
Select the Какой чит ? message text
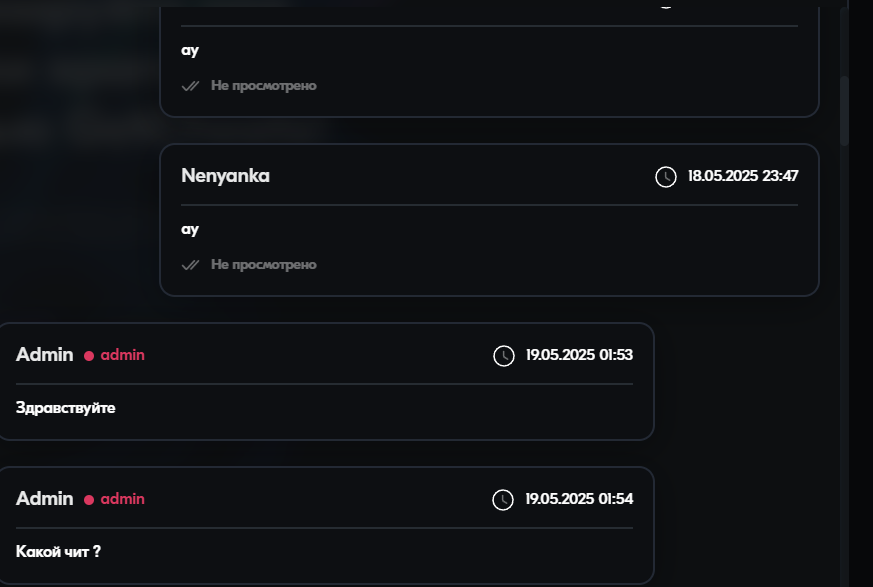[x=59, y=551]
